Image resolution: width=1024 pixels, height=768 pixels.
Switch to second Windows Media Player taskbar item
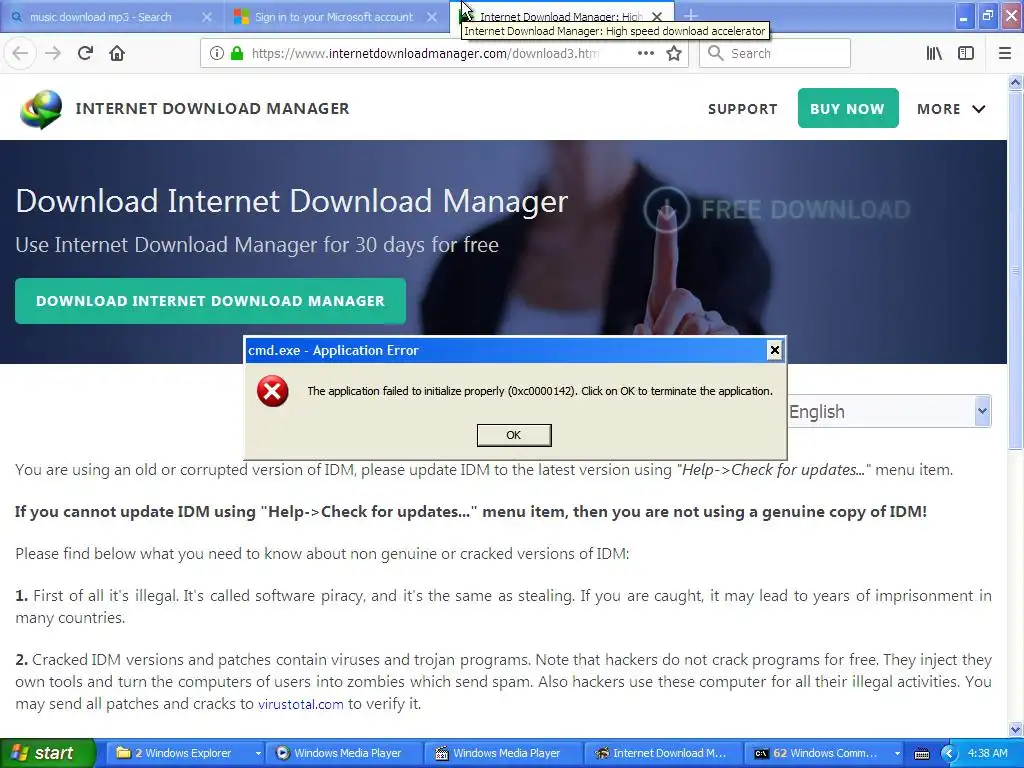(503, 753)
